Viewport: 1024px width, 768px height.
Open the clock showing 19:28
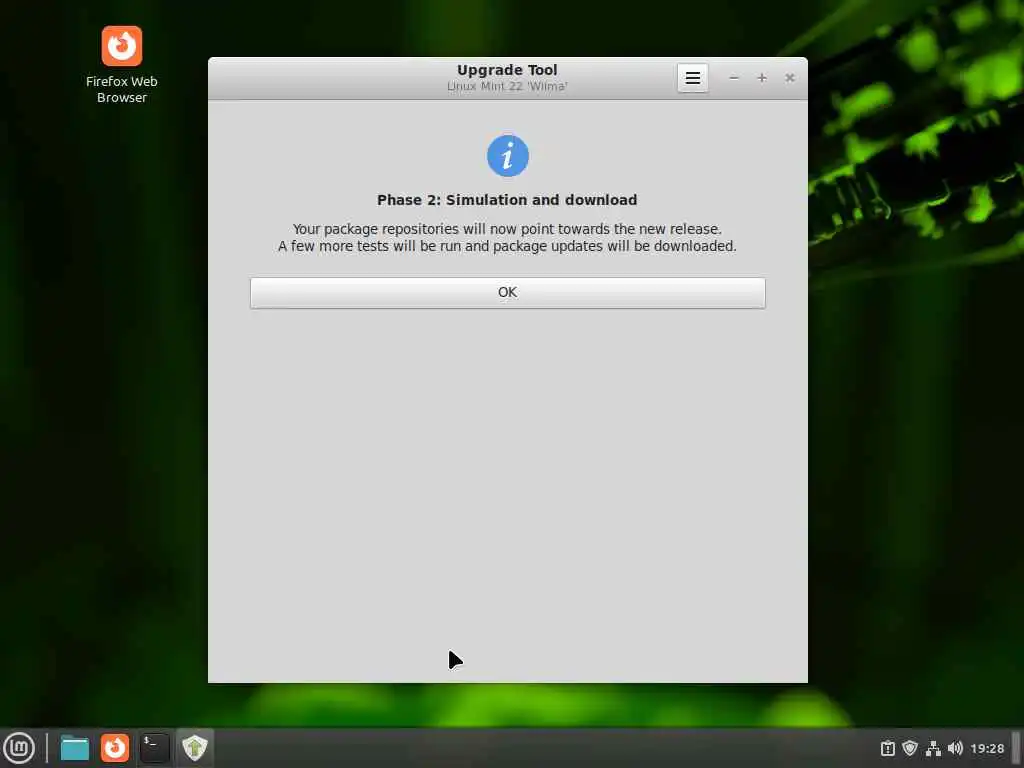[x=987, y=748]
